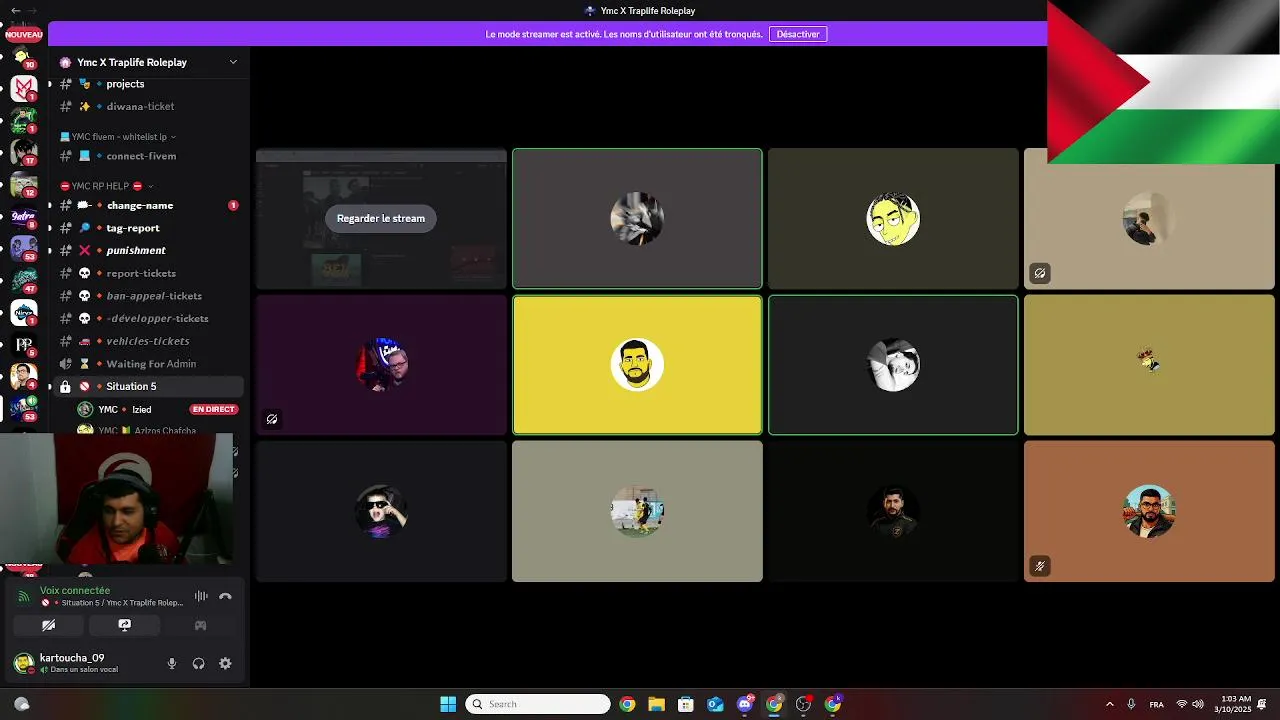1280x720 pixels.
Task: Join the Waiting For Admin voice channel
Action: (148, 364)
